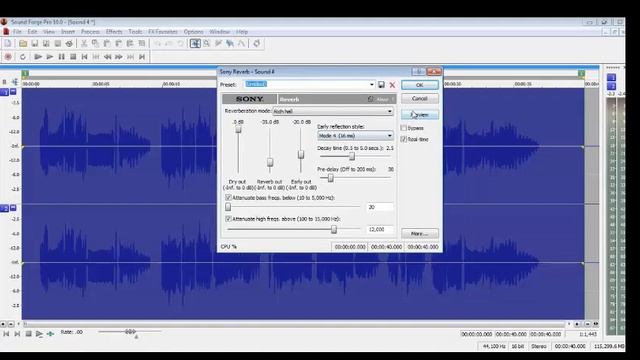This screenshot has width=640, height=360.
Task: Toggle Attenuate high freqs. above checkbox
Action: [x=228, y=219]
